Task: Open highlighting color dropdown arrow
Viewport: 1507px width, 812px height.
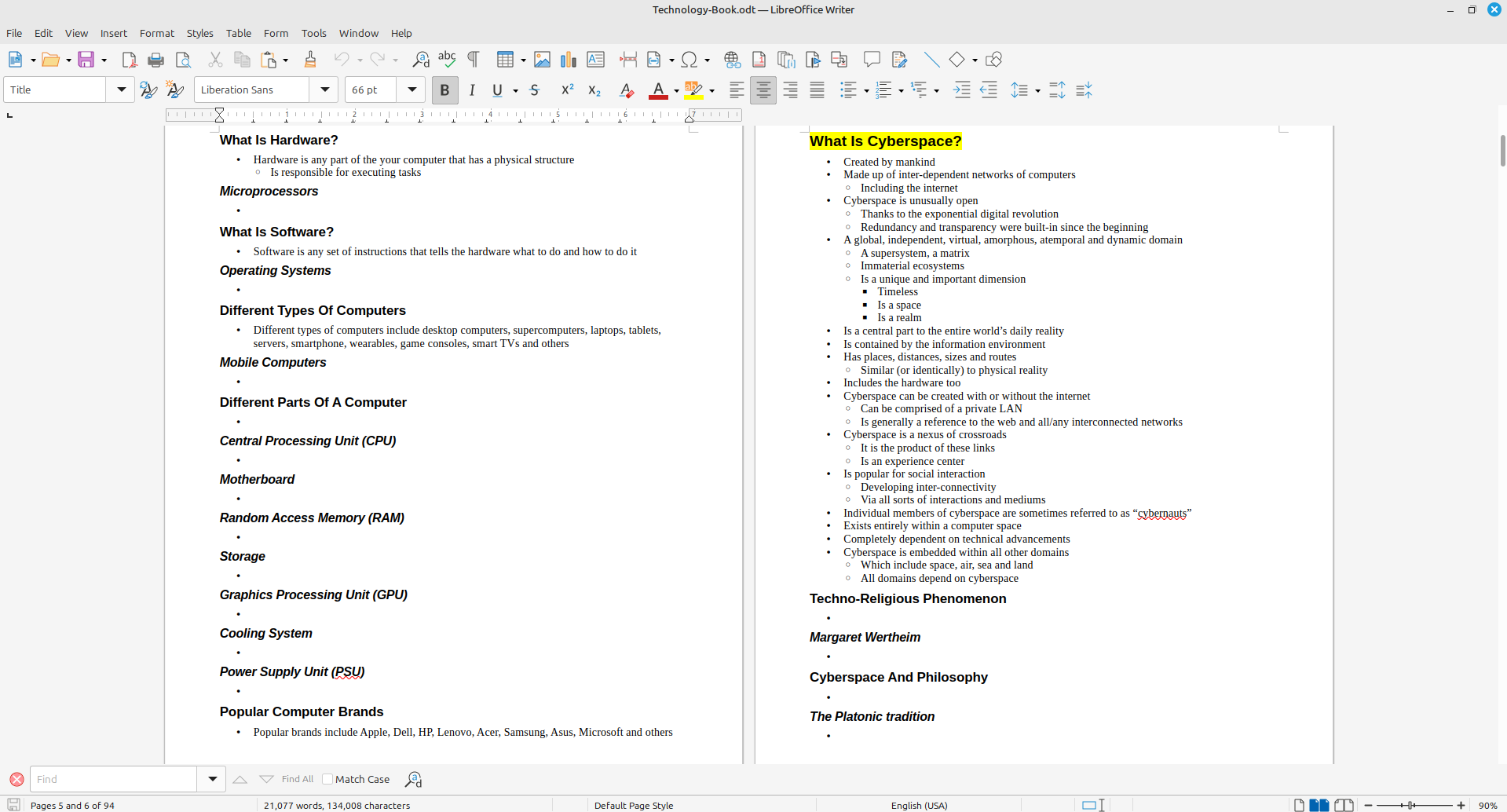Action: pos(711,91)
